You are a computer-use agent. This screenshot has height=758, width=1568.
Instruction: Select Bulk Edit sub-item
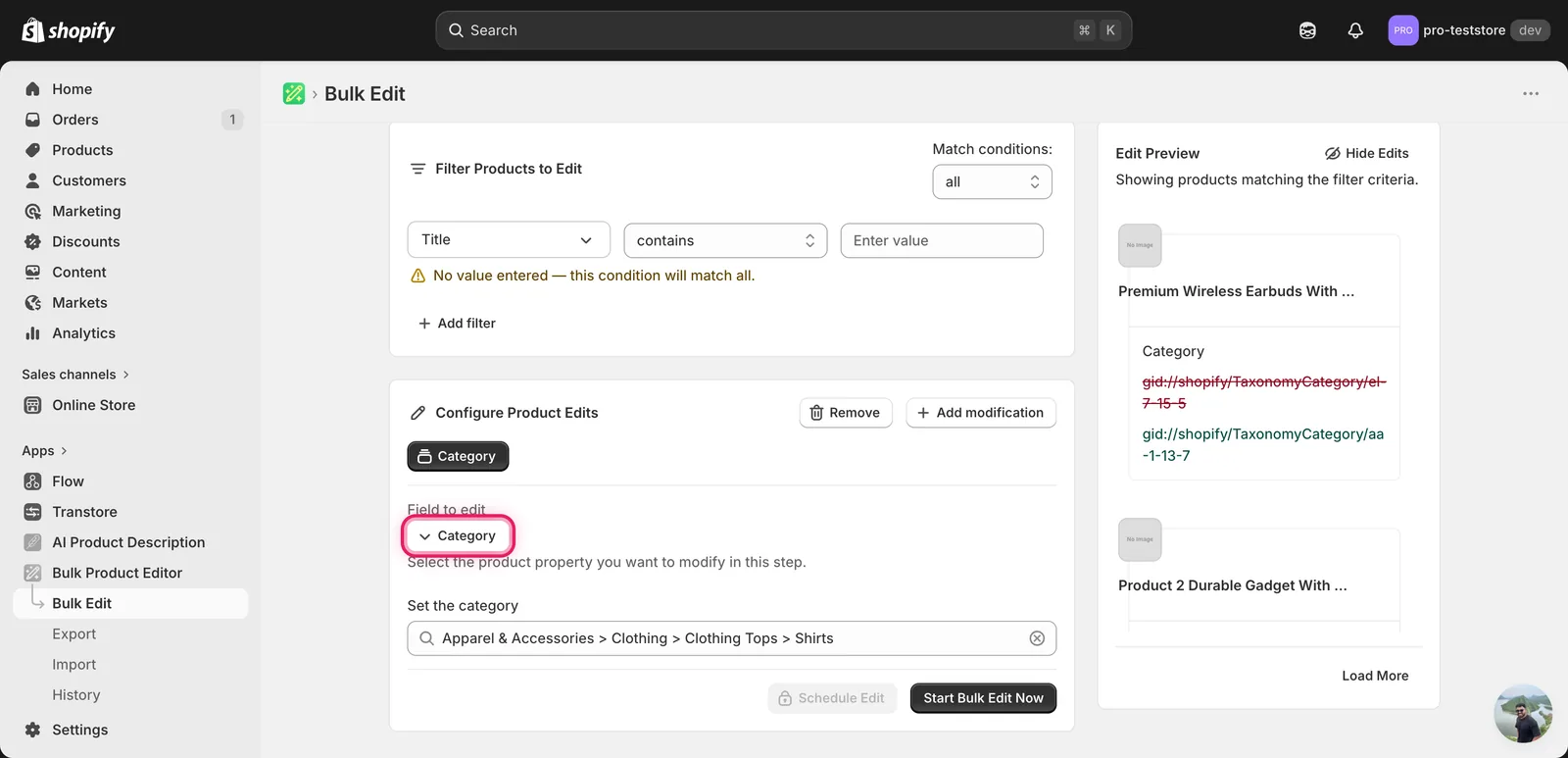click(130, 603)
